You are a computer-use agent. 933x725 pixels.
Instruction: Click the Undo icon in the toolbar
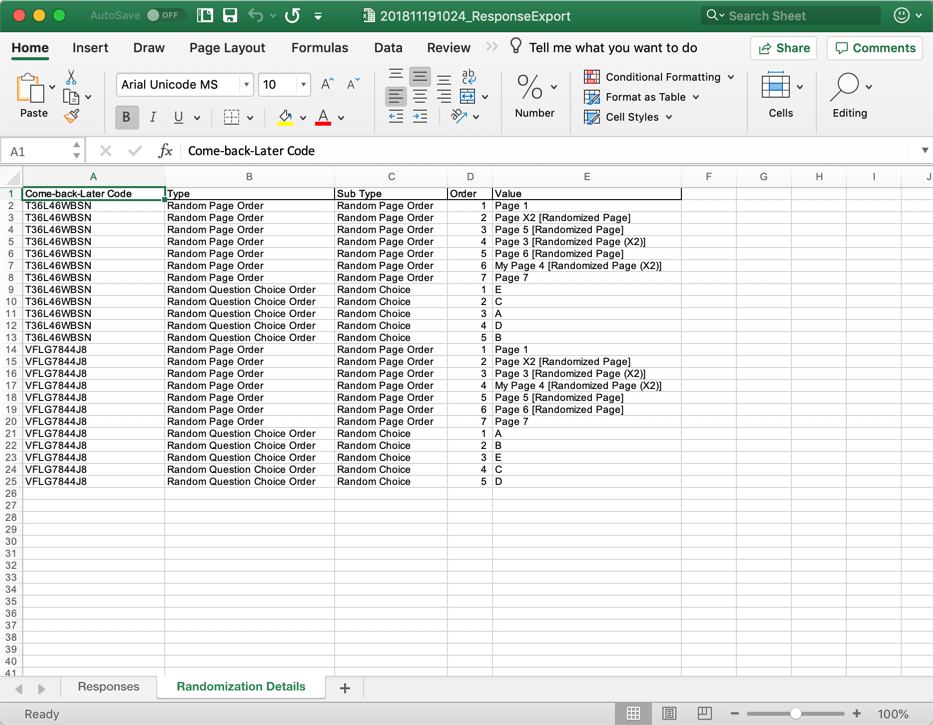coord(255,15)
